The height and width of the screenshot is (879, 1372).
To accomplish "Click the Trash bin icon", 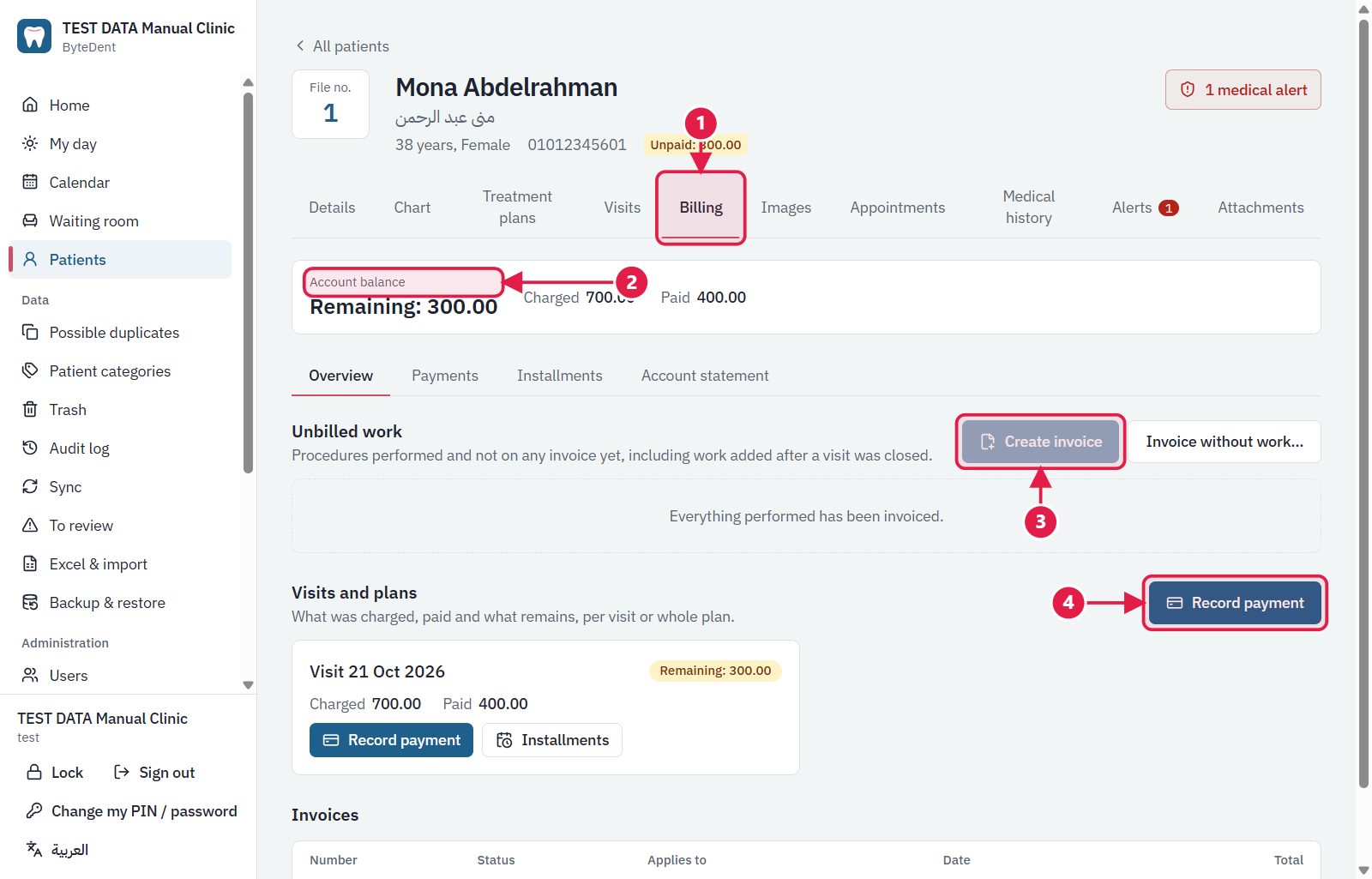I will (x=30, y=409).
